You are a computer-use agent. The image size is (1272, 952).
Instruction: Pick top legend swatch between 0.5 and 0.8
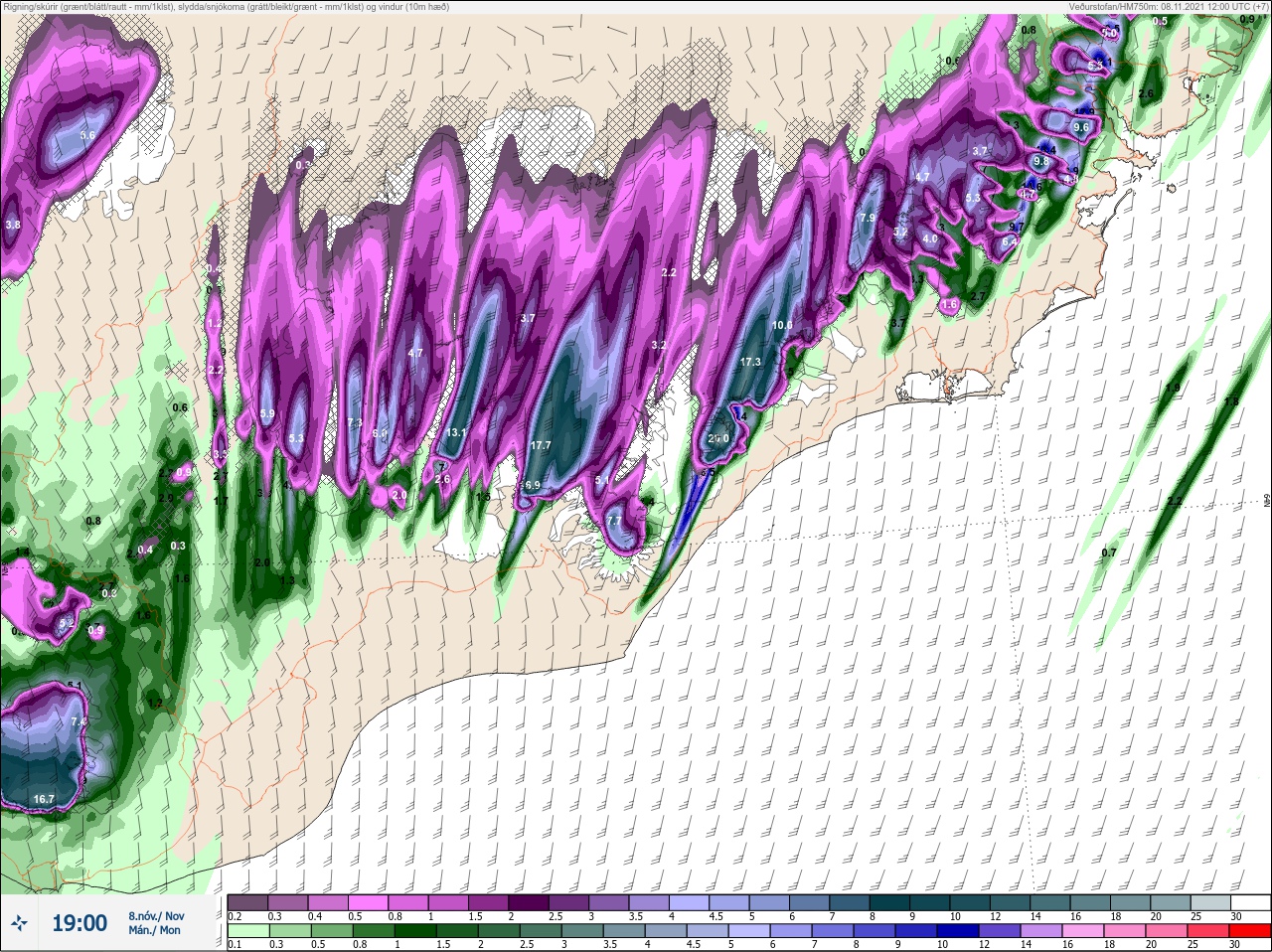pyautogui.click(x=370, y=902)
